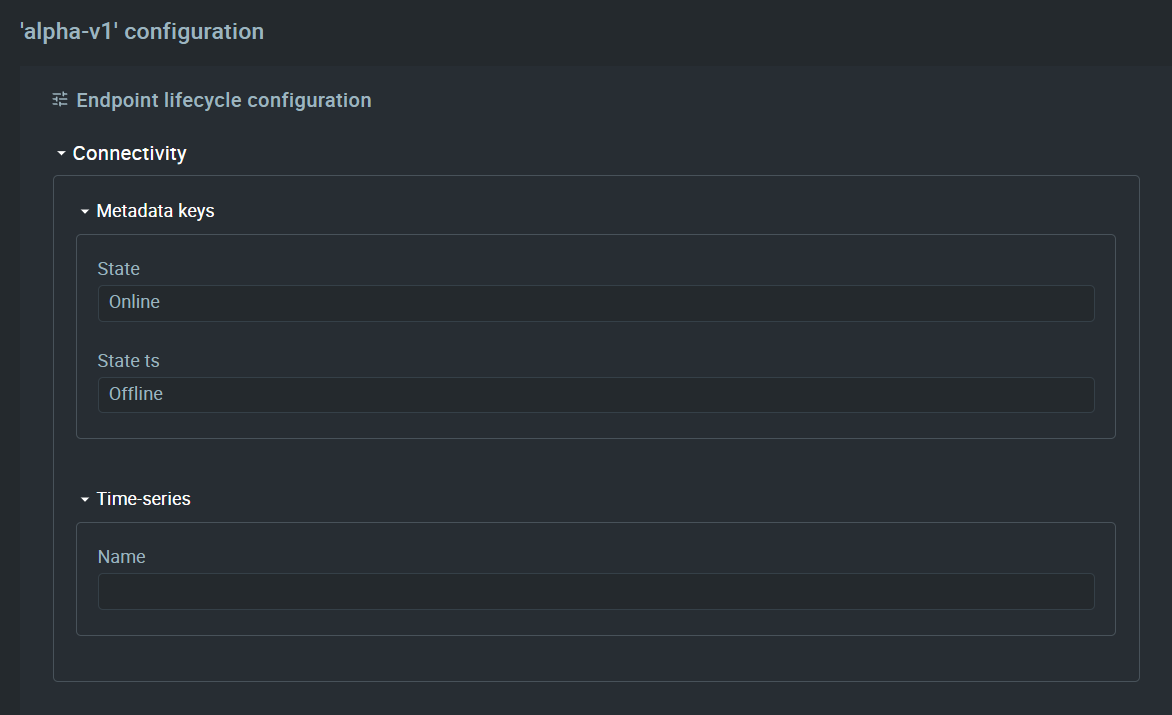Screen dimensions: 1172x715
Task: Focus the State ts field containing Offline
Action: pos(596,394)
